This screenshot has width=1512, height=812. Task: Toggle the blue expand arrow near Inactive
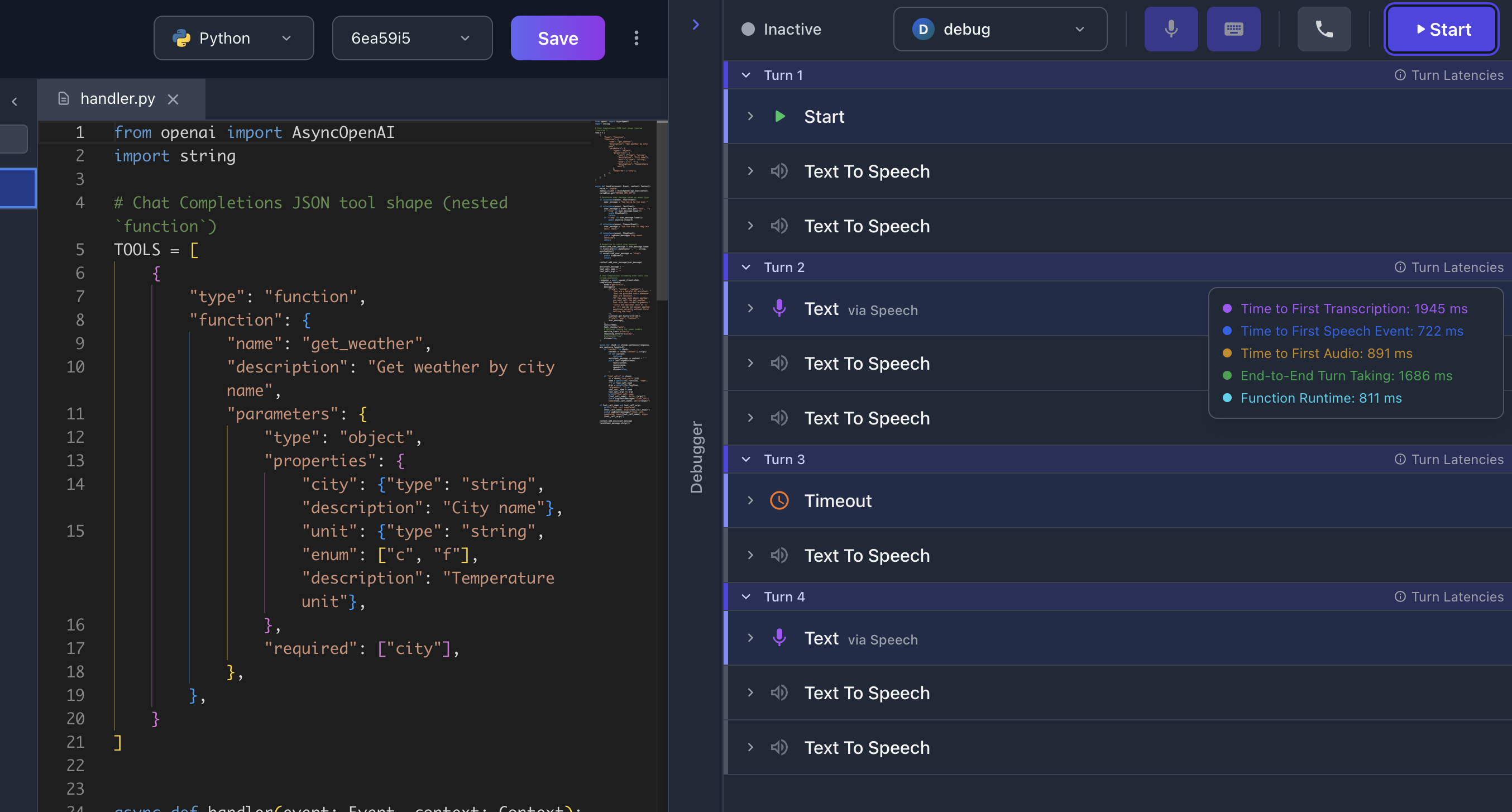696,24
